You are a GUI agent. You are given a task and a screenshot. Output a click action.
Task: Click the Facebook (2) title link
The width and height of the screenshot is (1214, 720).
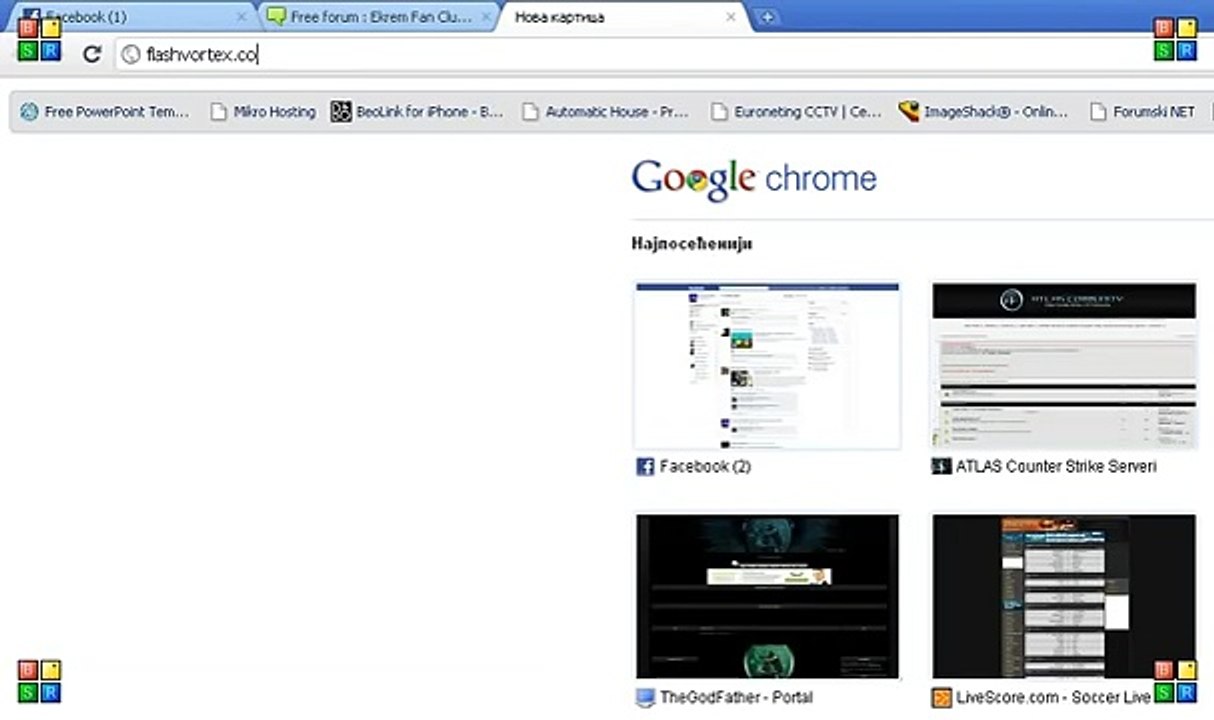click(x=705, y=467)
